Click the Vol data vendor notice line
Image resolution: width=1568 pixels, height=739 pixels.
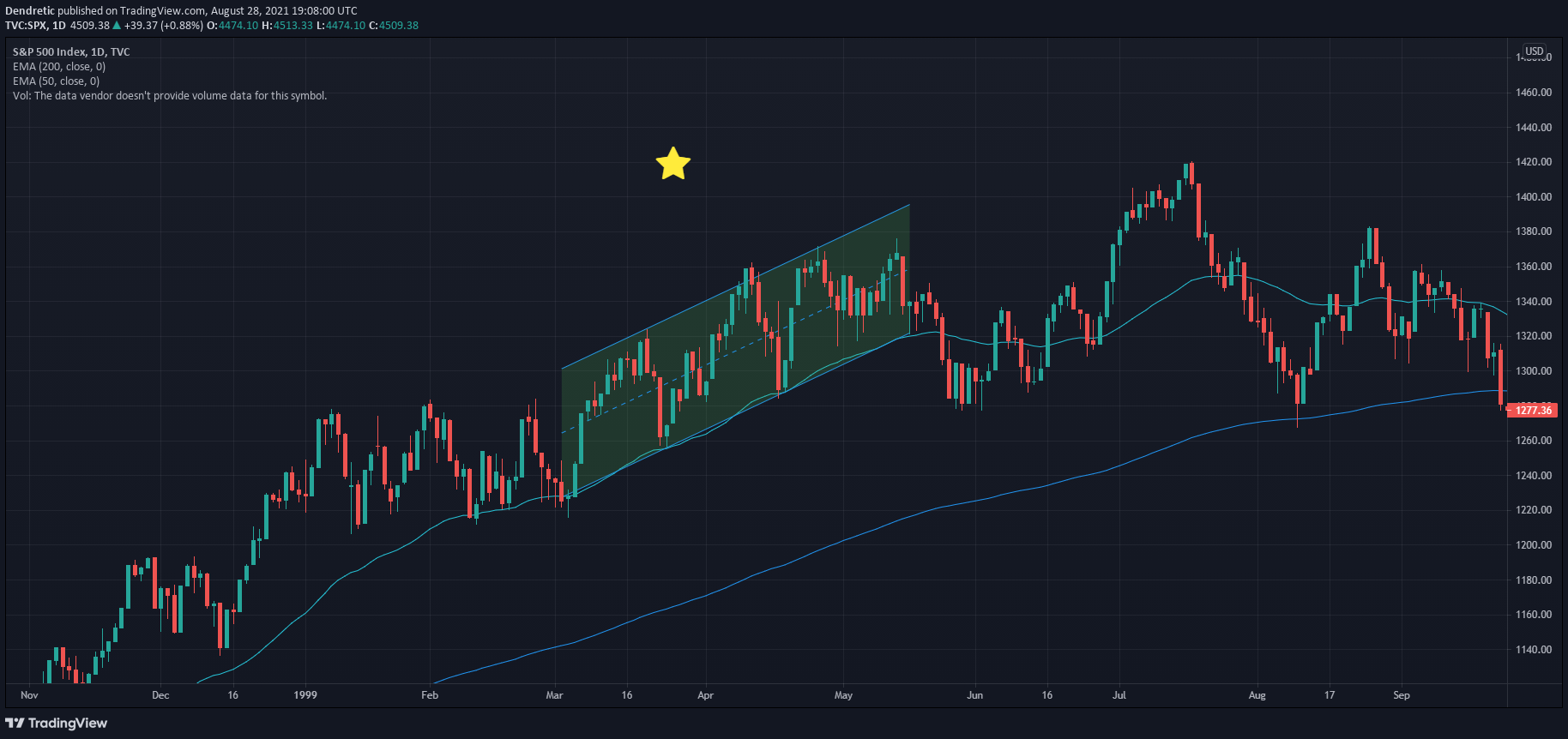coord(170,96)
